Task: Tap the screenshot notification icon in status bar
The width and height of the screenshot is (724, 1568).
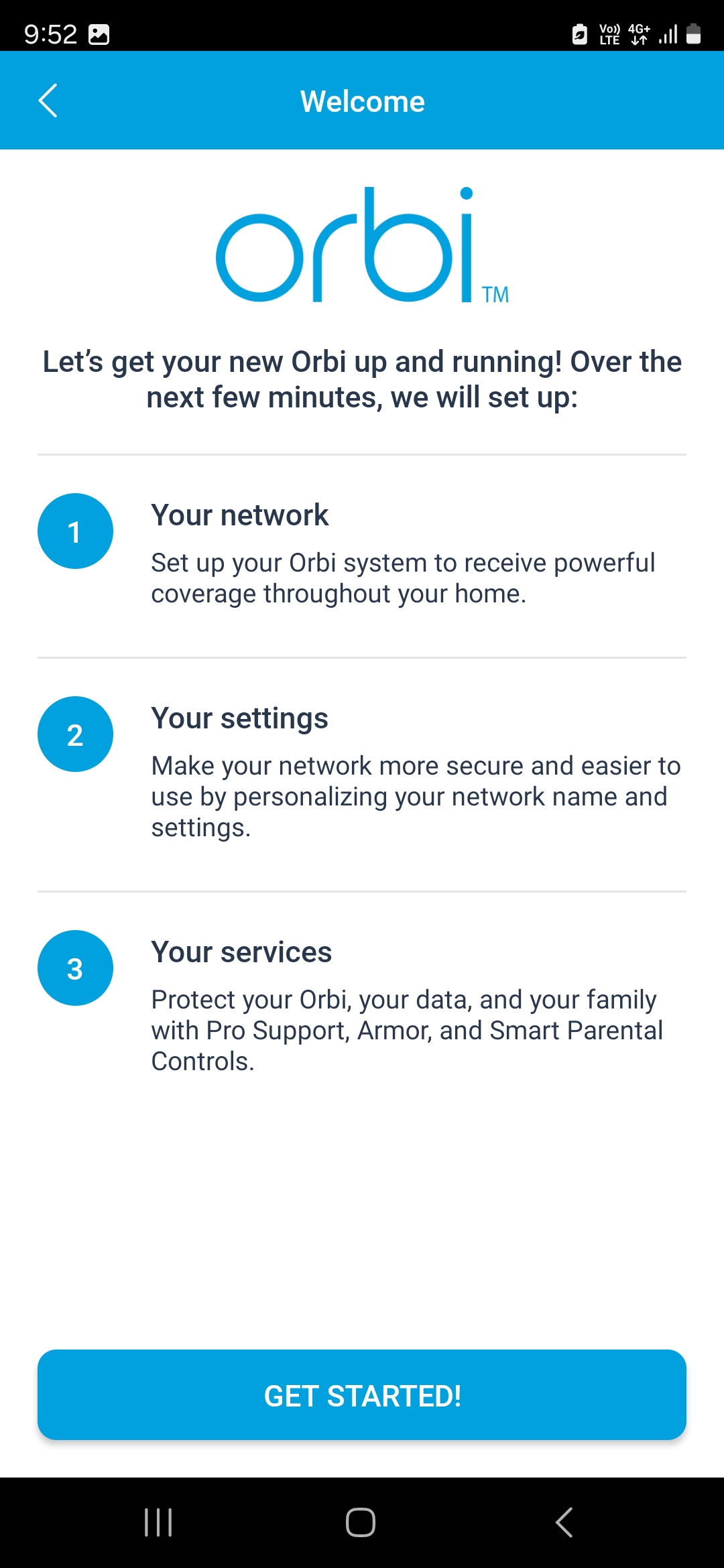Action: (99, 34)
